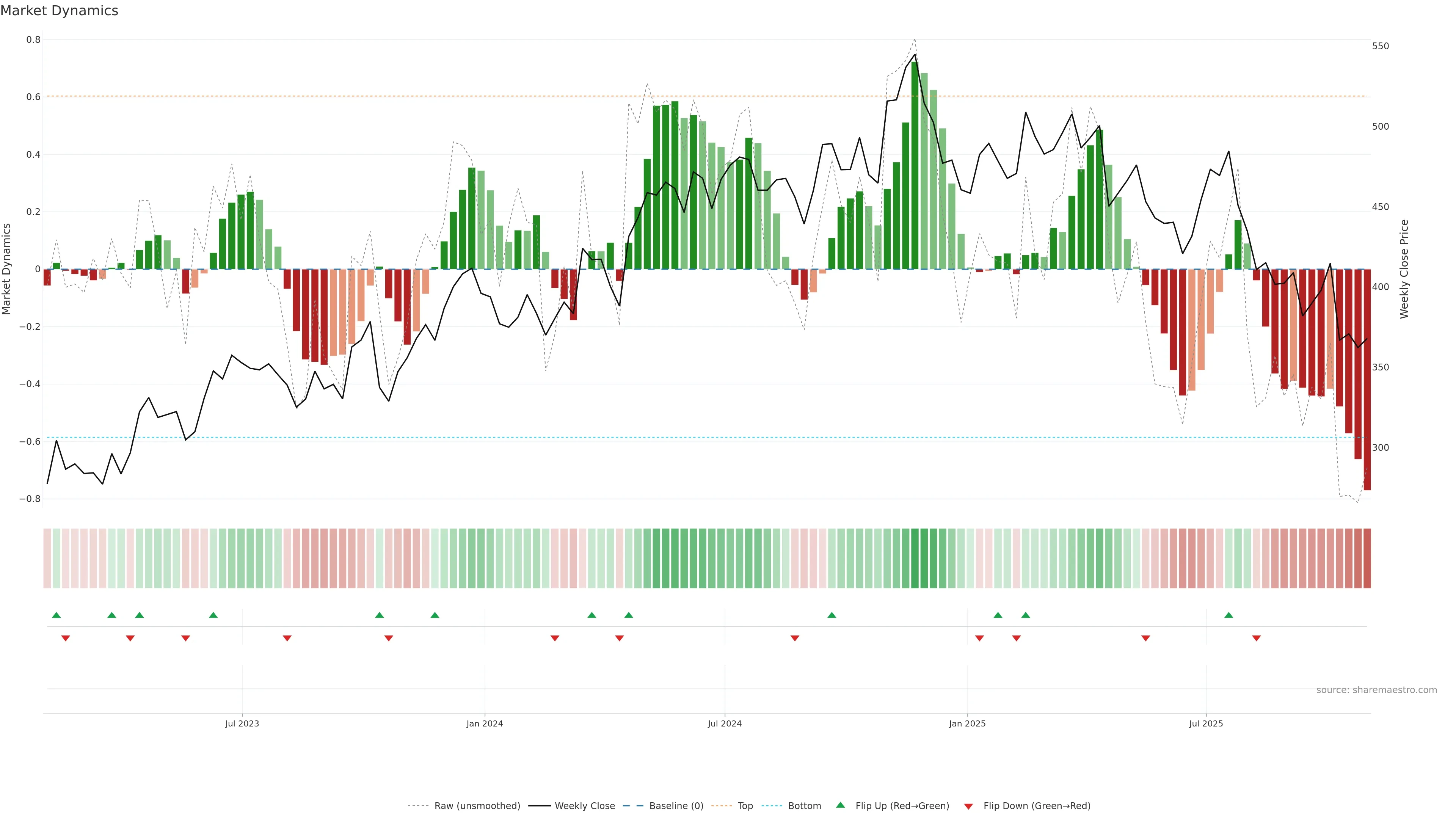Hide the Top threshold legend entry

click(x=745, y=806)
